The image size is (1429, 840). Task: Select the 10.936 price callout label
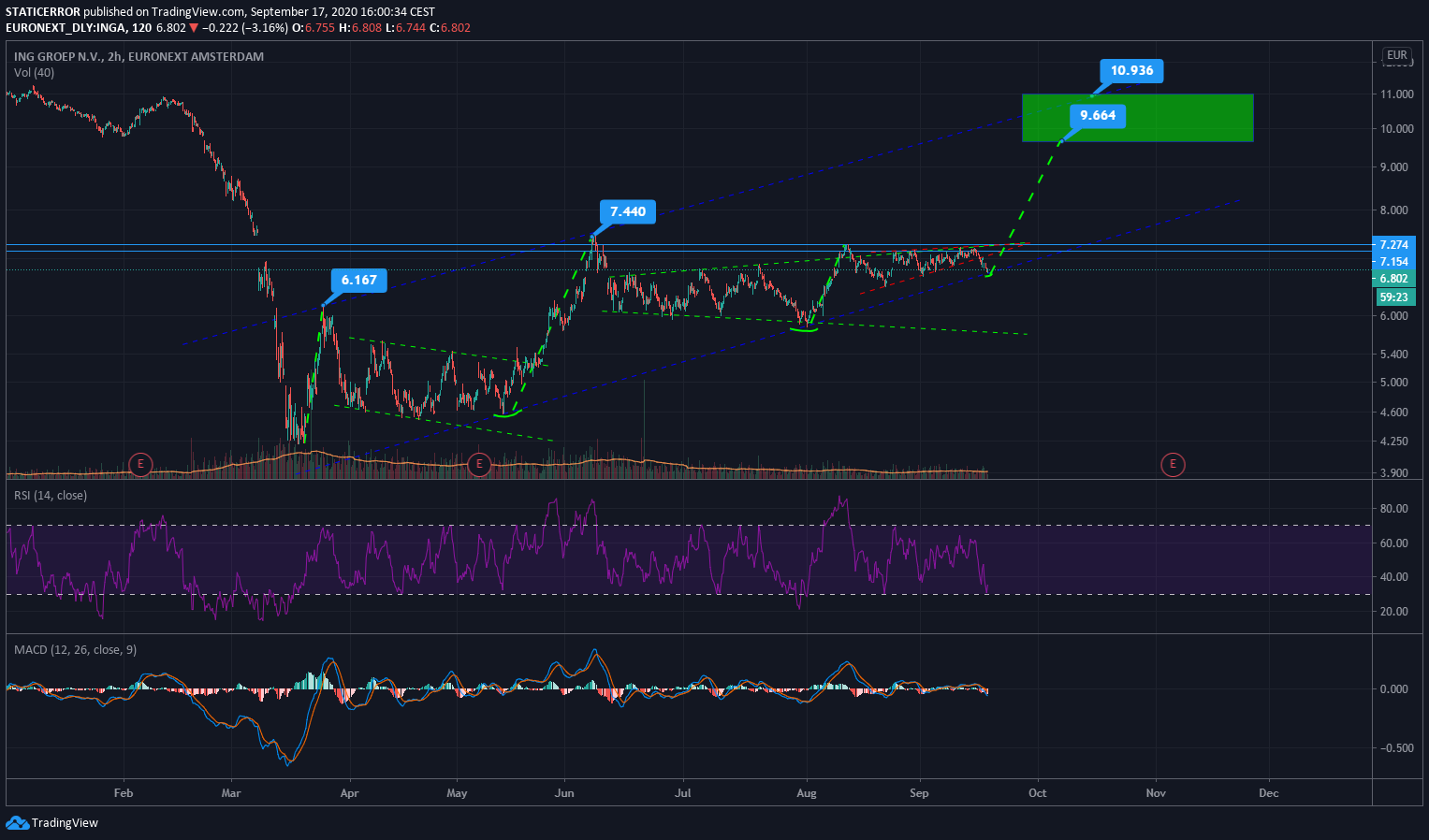coord(1131,71)
